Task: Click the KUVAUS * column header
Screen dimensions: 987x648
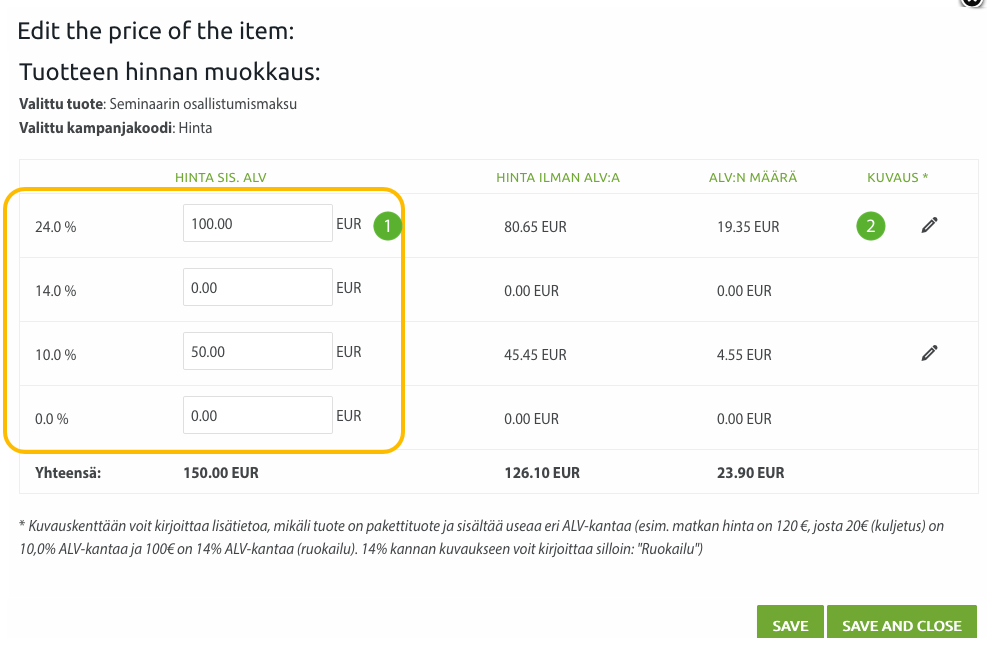Action: point(898,178)
